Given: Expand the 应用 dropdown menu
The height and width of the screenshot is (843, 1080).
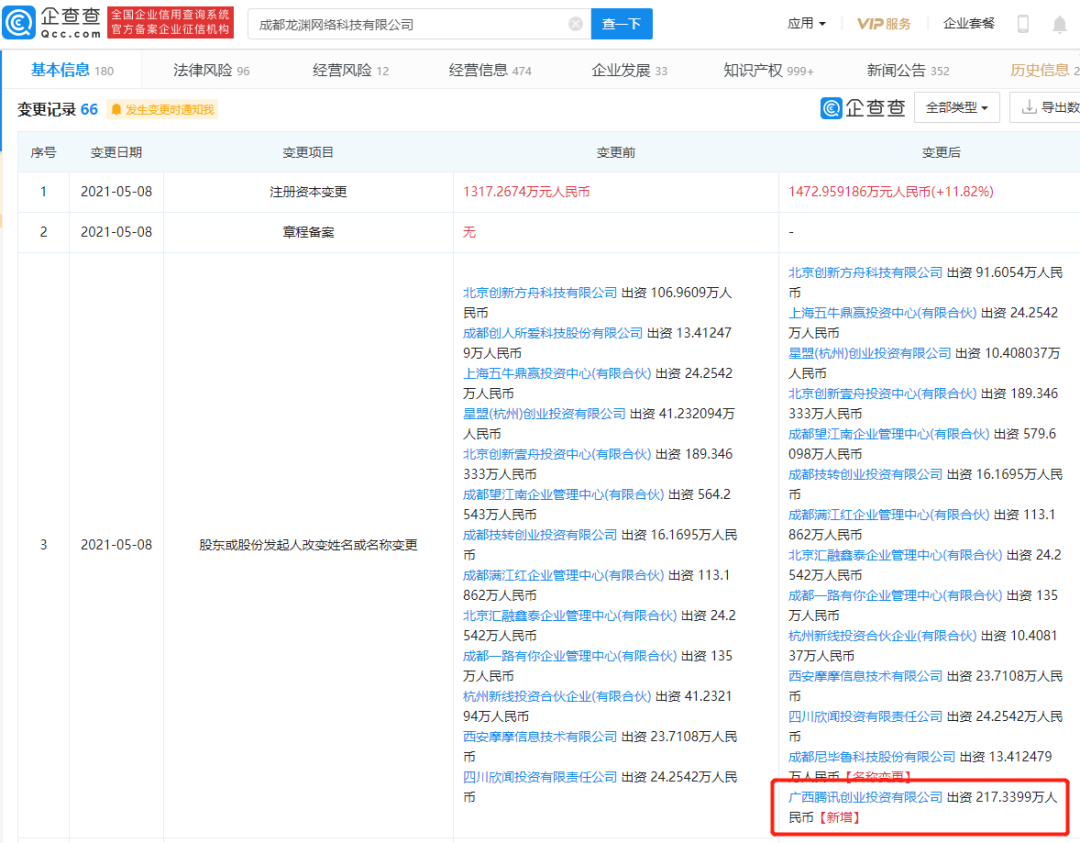Looking at the screenshot, I should pos(806,24).
